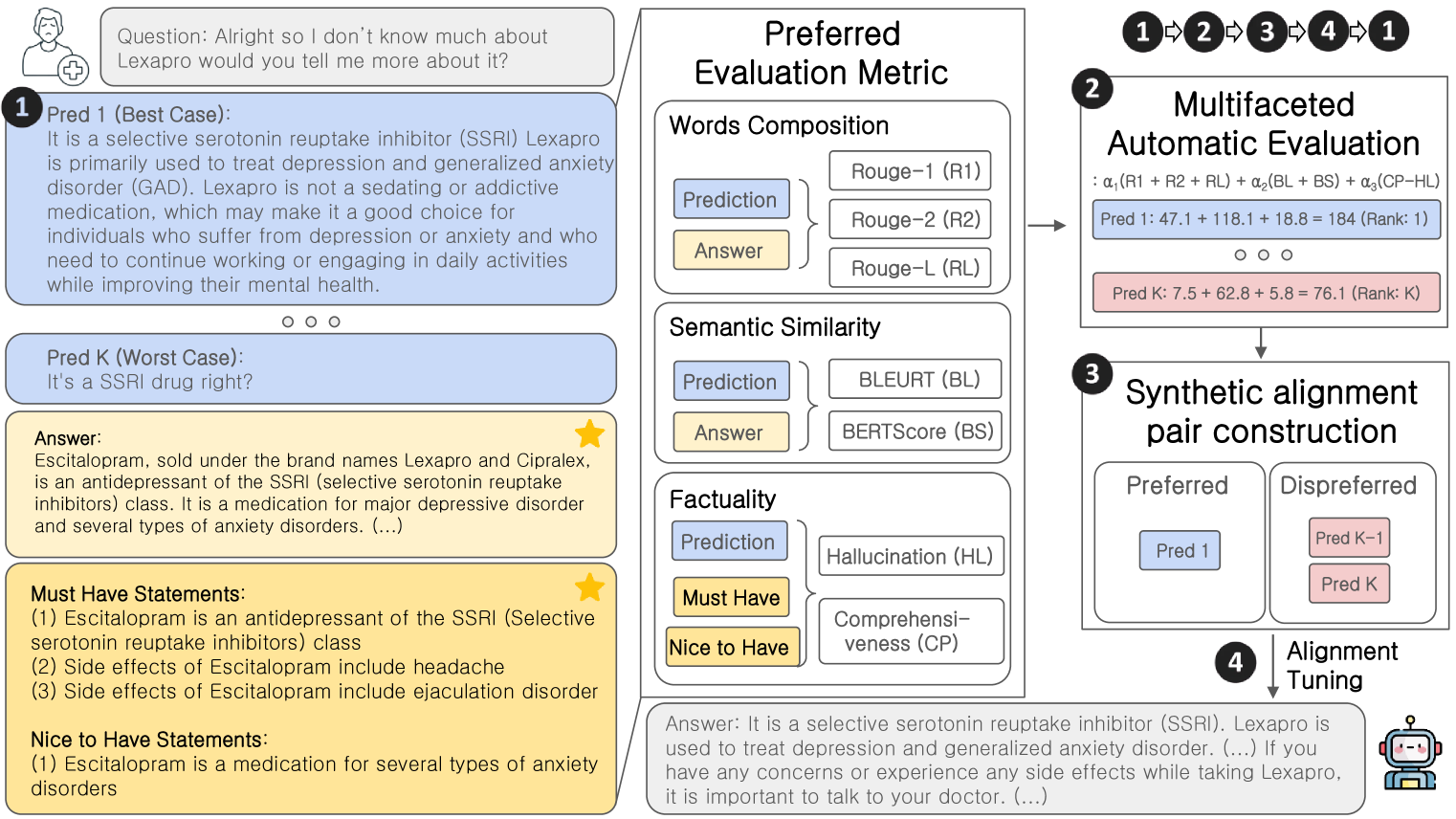Select the Rouge-L (RL) metric box
The image size is (1456, 819).
pyautogui.click(x=909, y=268)
